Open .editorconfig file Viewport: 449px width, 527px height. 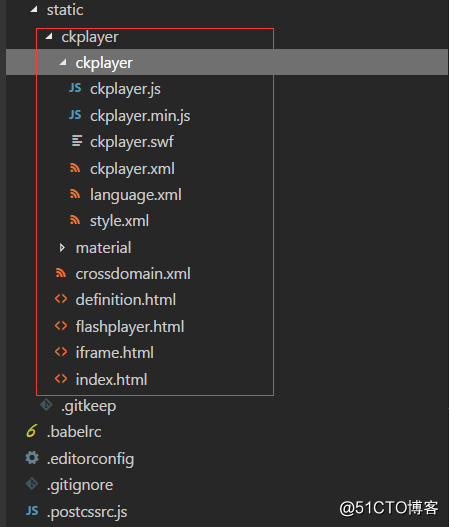coord(90,459)
